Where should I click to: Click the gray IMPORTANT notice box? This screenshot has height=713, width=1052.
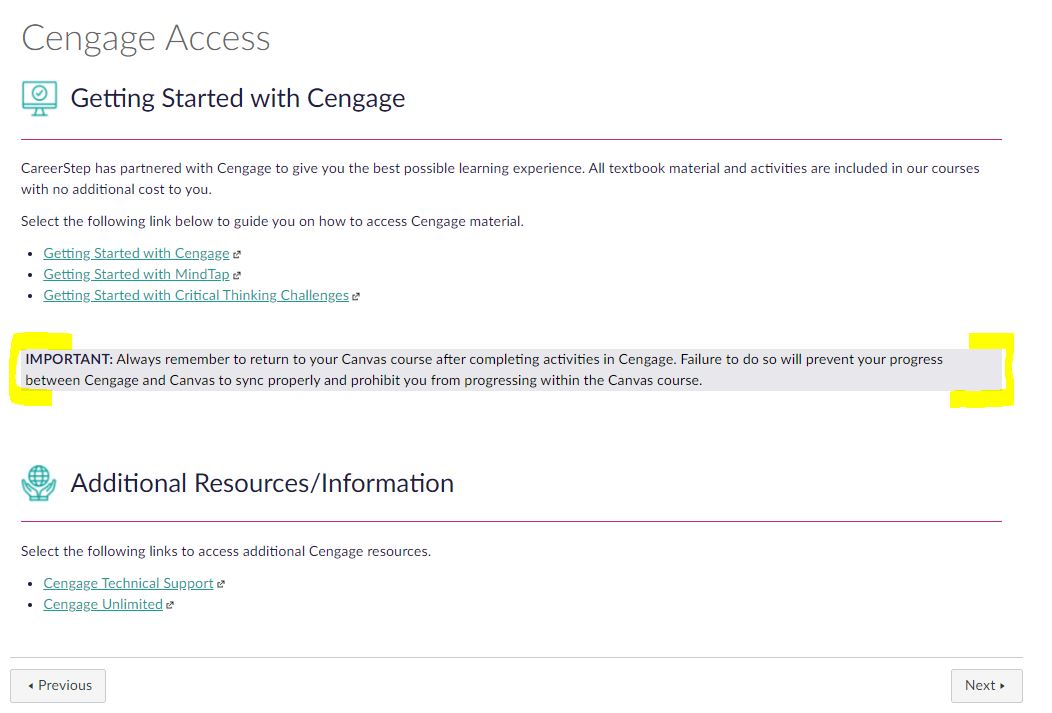(x=510, y=370)
